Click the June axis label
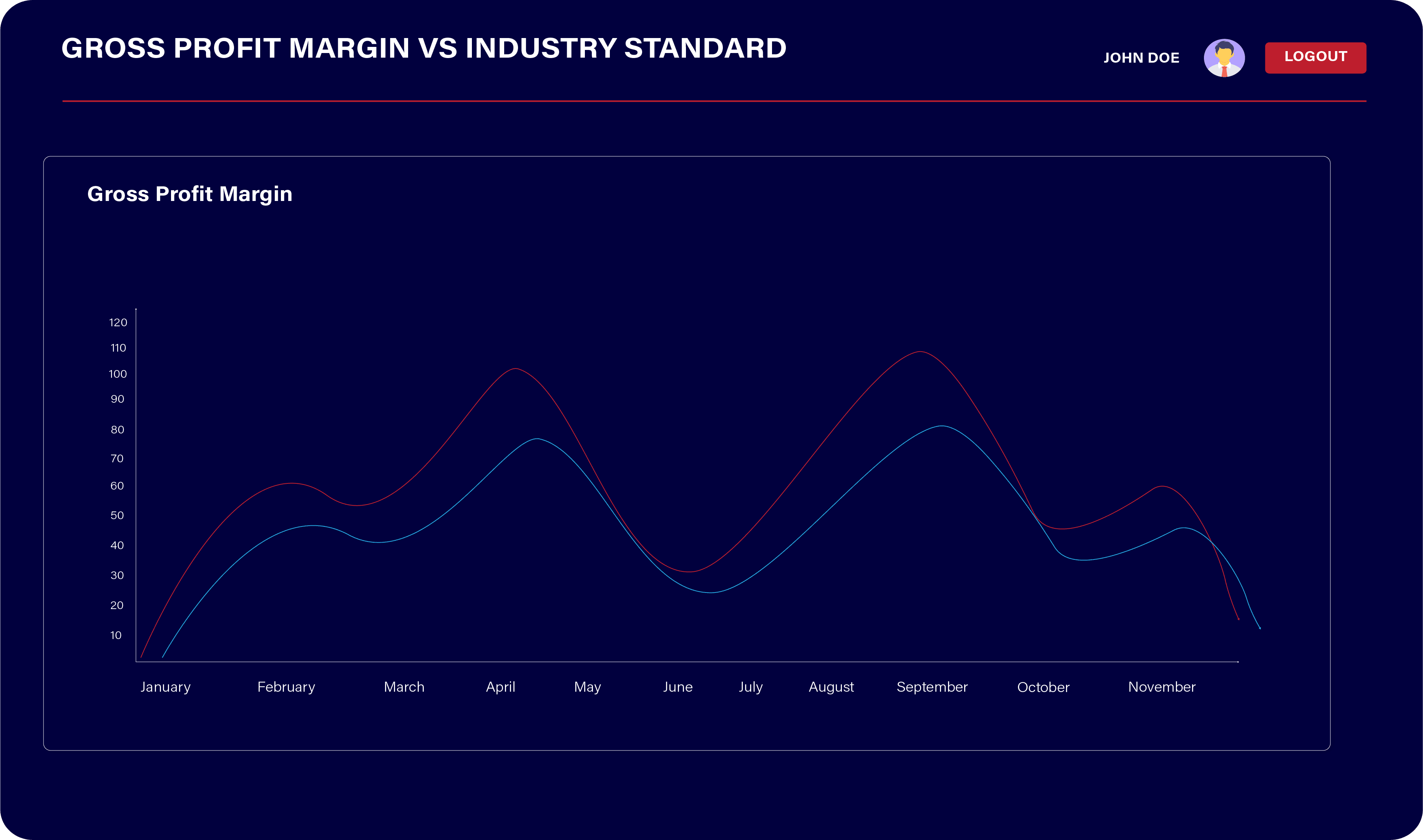Viewport: 1423px width, 840px height. pyautogui.click(x=677, y=687)
